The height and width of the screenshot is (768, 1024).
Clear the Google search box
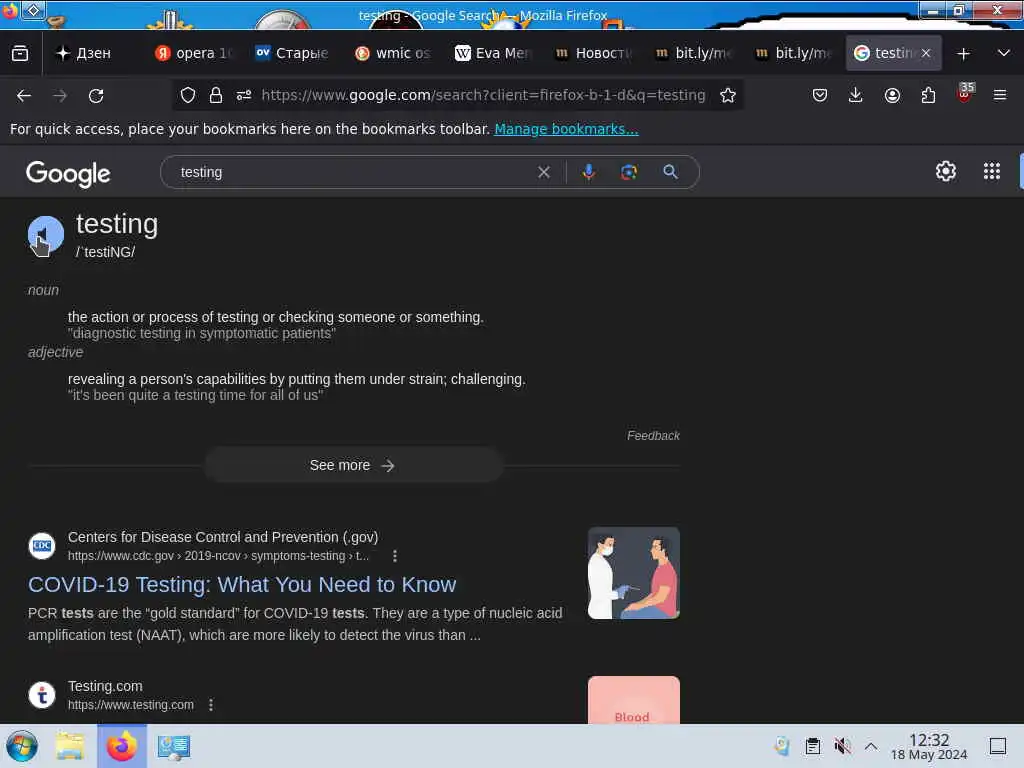[543, 172]
